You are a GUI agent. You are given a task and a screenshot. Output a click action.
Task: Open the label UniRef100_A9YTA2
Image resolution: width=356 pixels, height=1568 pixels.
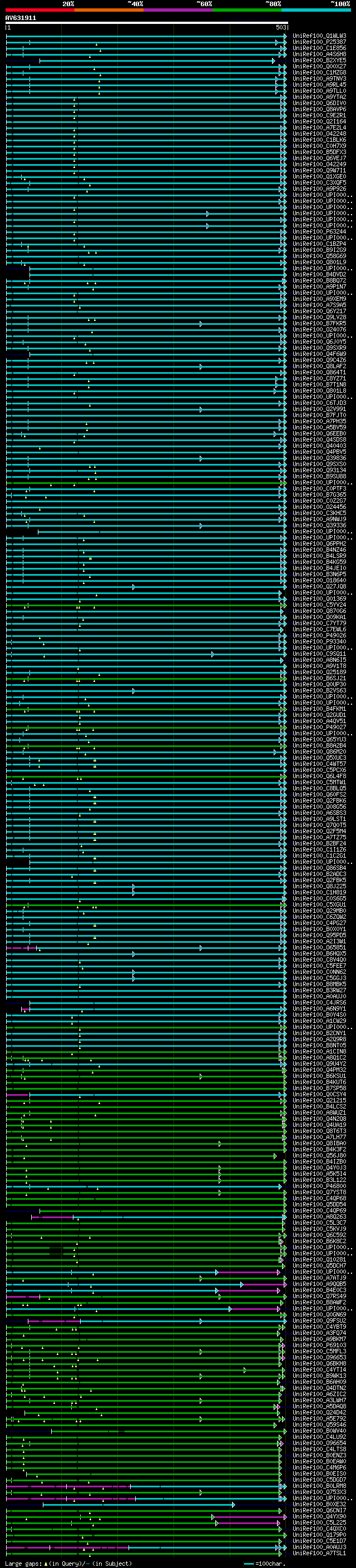[319, 97]
